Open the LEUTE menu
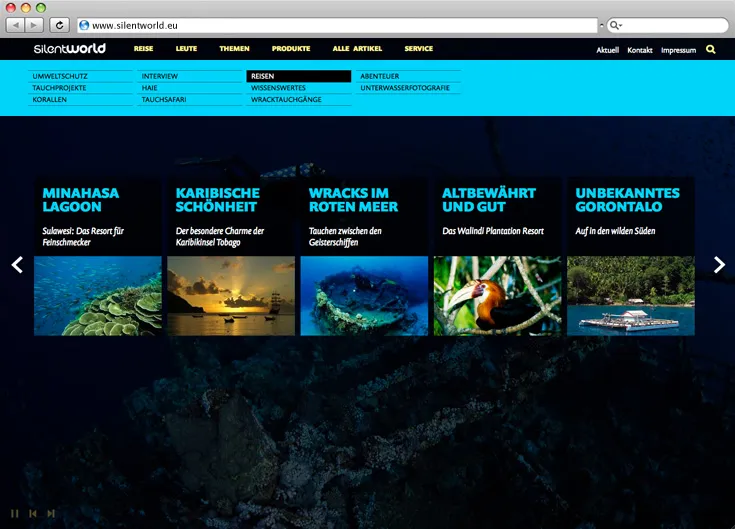The image size is (735, 529). pos(186,49)
